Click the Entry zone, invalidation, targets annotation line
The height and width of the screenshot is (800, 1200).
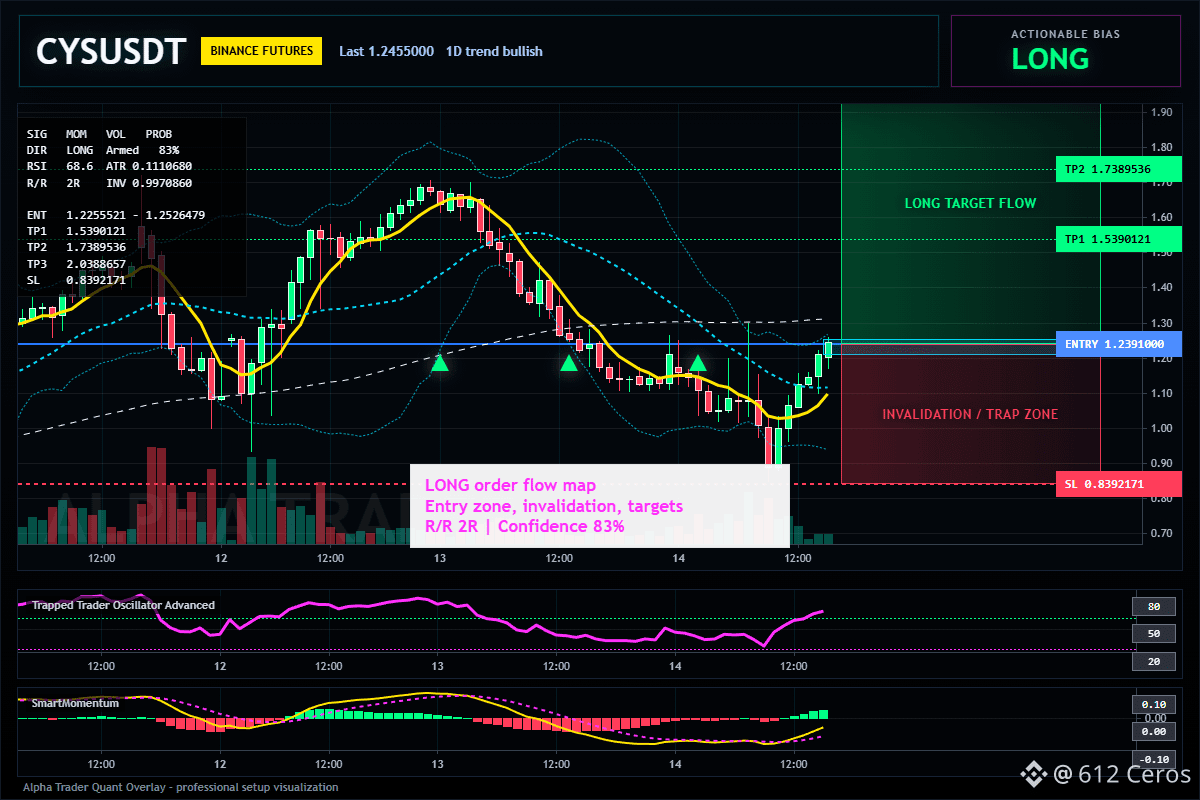554,506
